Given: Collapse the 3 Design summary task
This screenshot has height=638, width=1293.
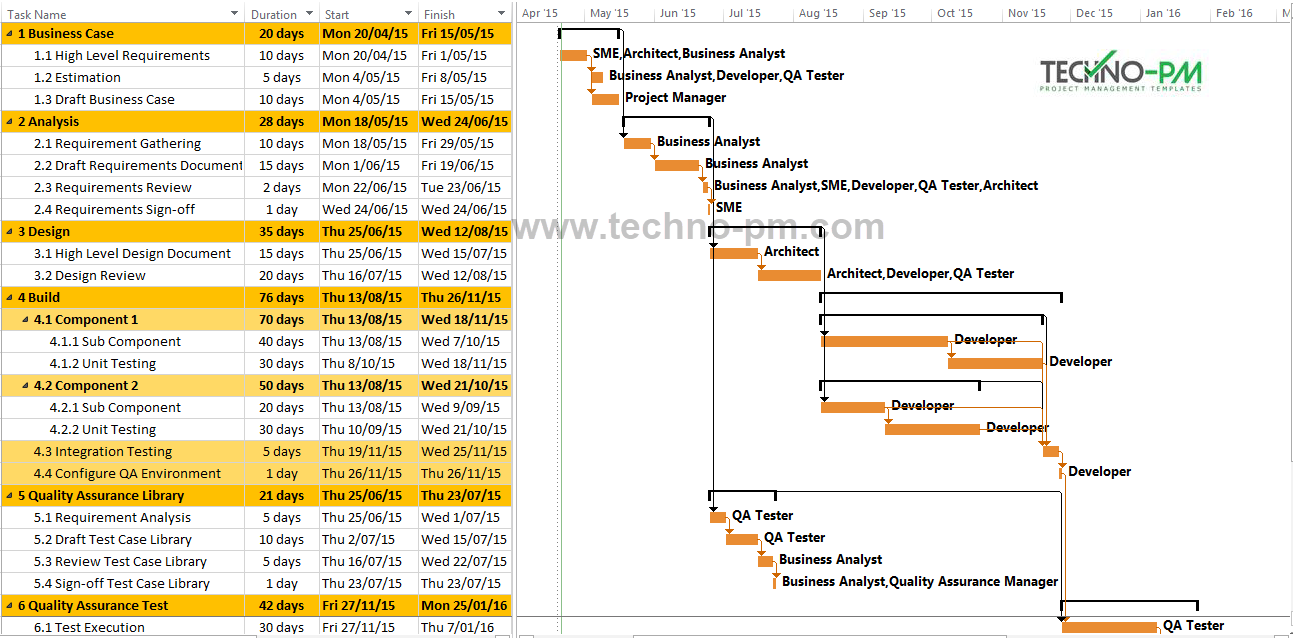Looking at the screenshot, I should tap(10, 232).
